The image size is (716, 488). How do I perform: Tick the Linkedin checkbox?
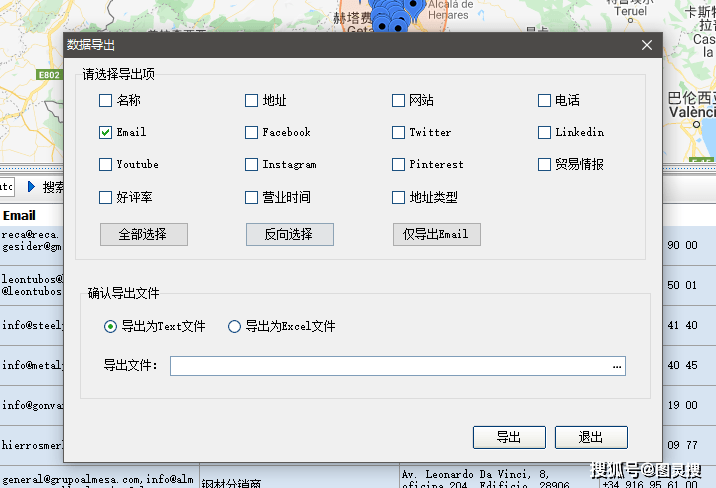545,132
